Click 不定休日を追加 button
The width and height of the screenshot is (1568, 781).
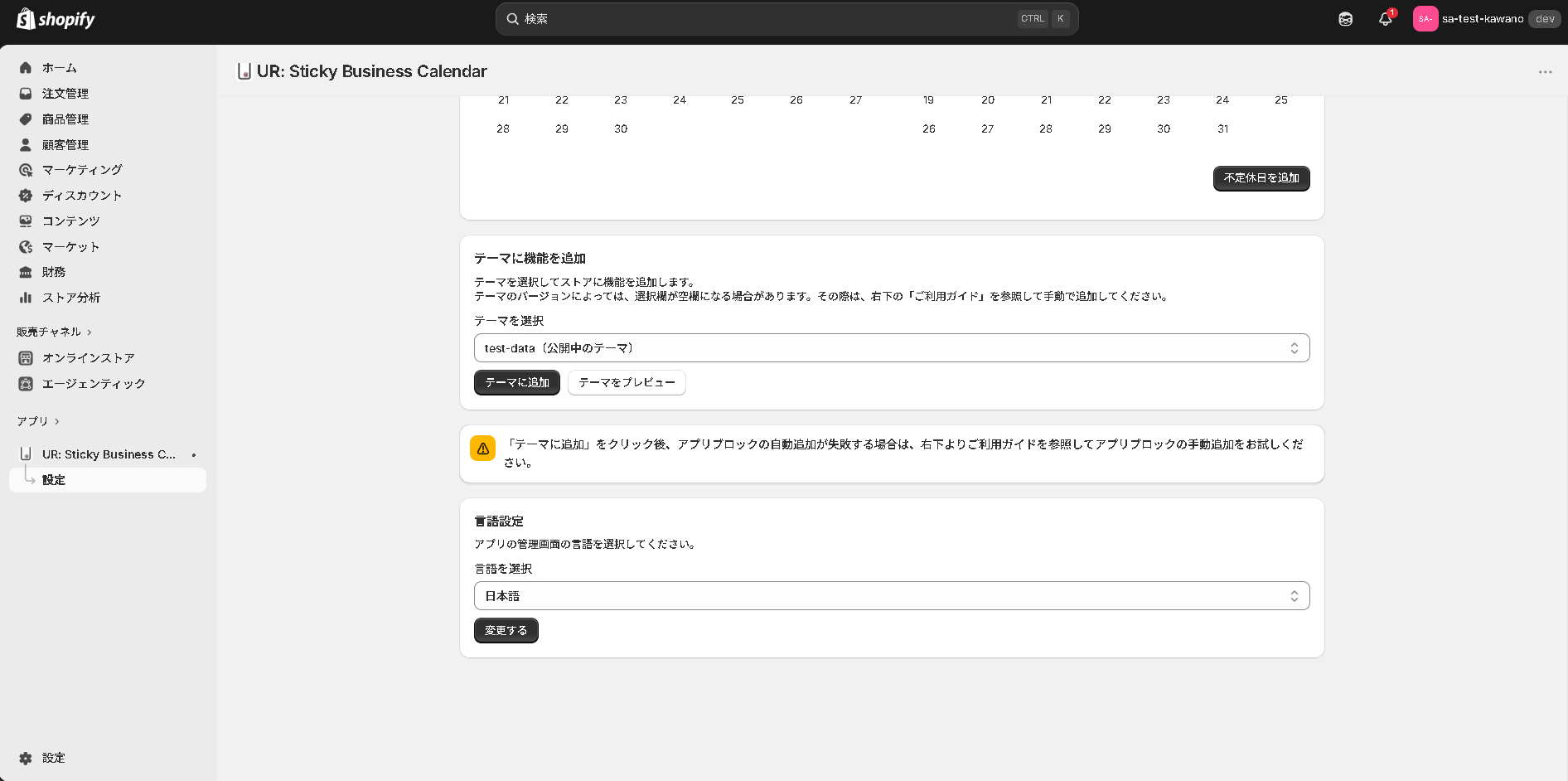[x=1261, y=178]
